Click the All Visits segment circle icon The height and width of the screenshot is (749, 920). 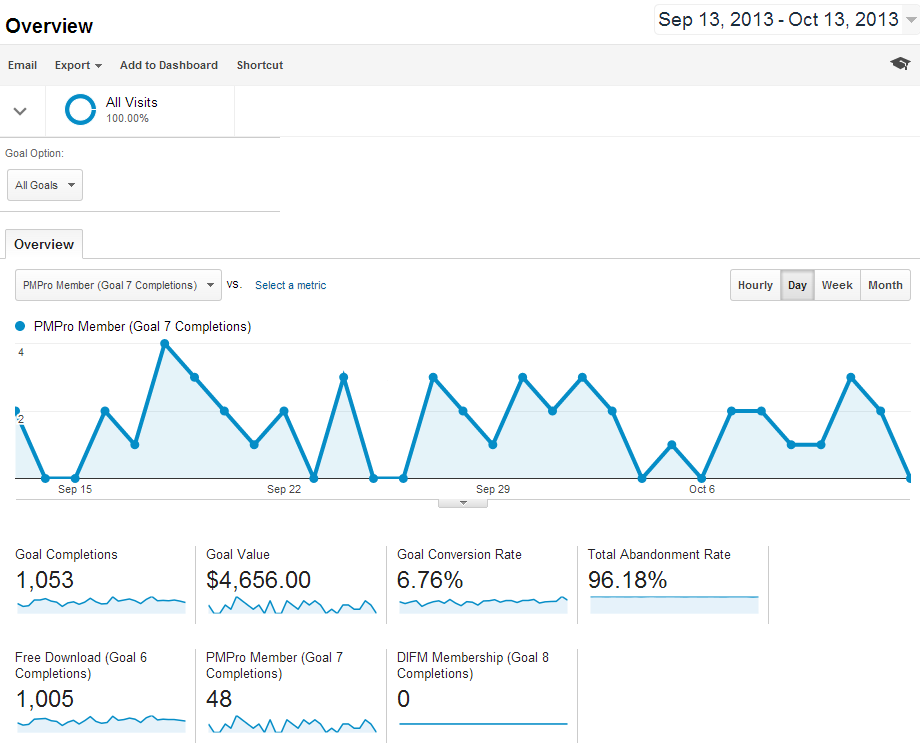(80, 110)
